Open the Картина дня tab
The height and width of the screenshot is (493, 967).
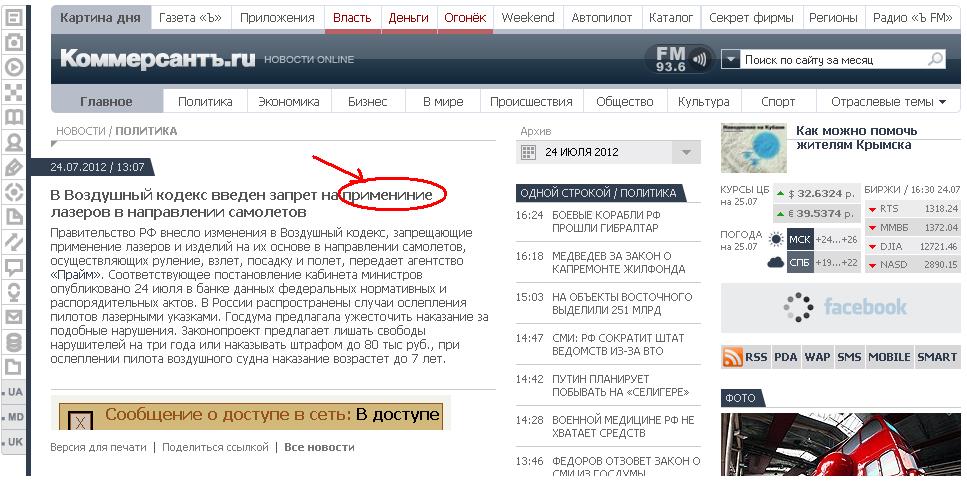[x=101, y=18]
